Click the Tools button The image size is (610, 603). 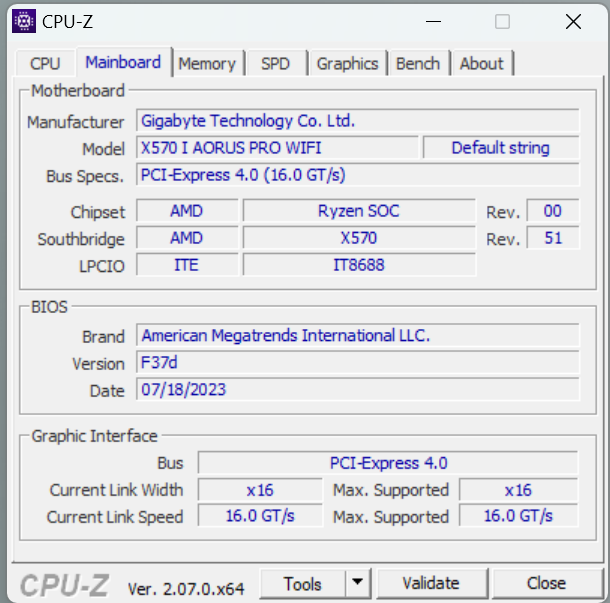click(302, 584)
